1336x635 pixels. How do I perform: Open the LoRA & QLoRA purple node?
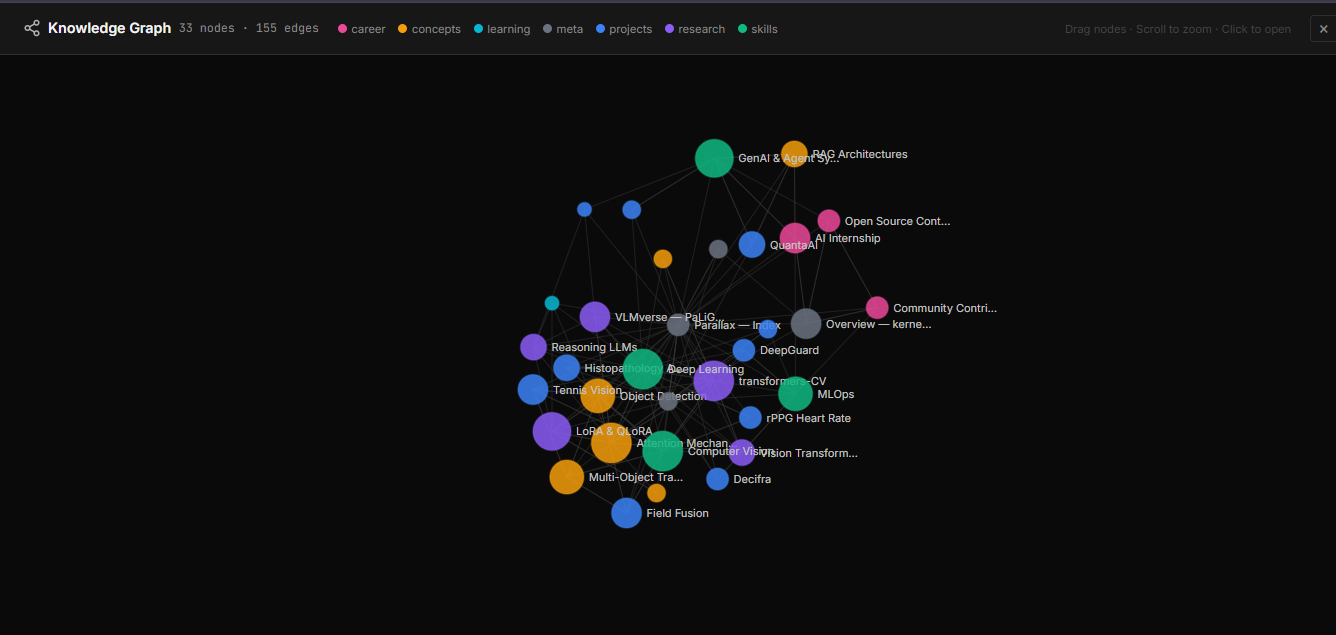pos(552,431)
